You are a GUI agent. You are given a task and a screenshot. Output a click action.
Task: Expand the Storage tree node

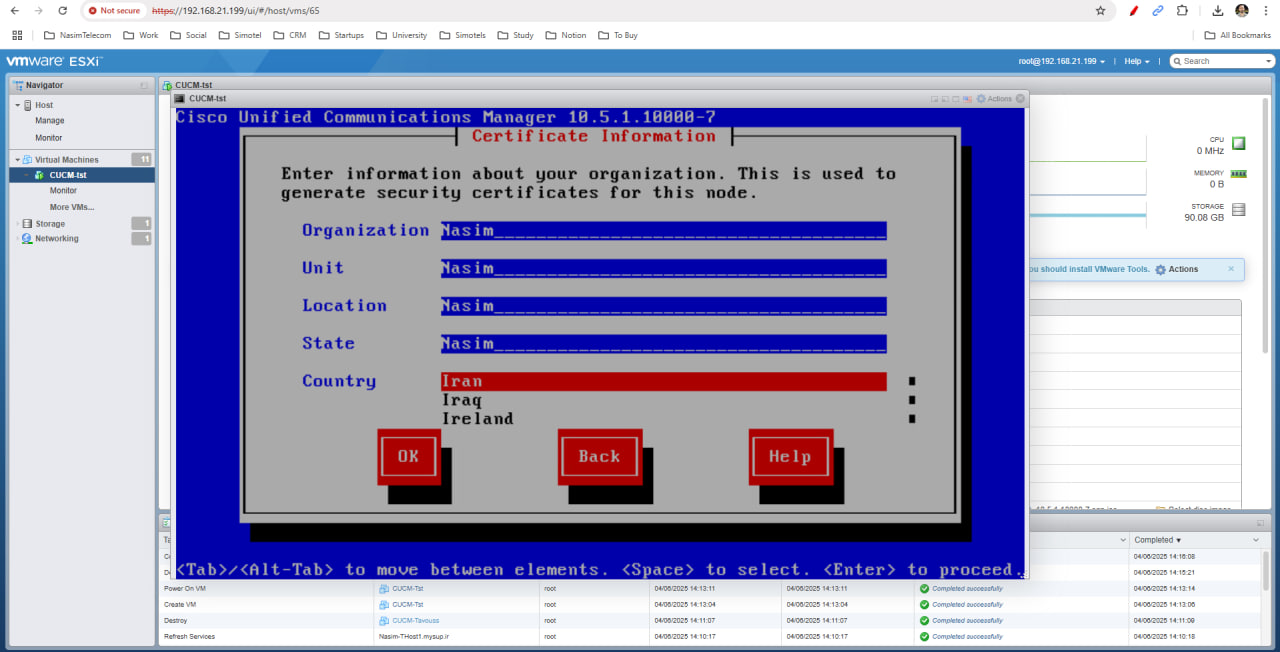(17, 224)
